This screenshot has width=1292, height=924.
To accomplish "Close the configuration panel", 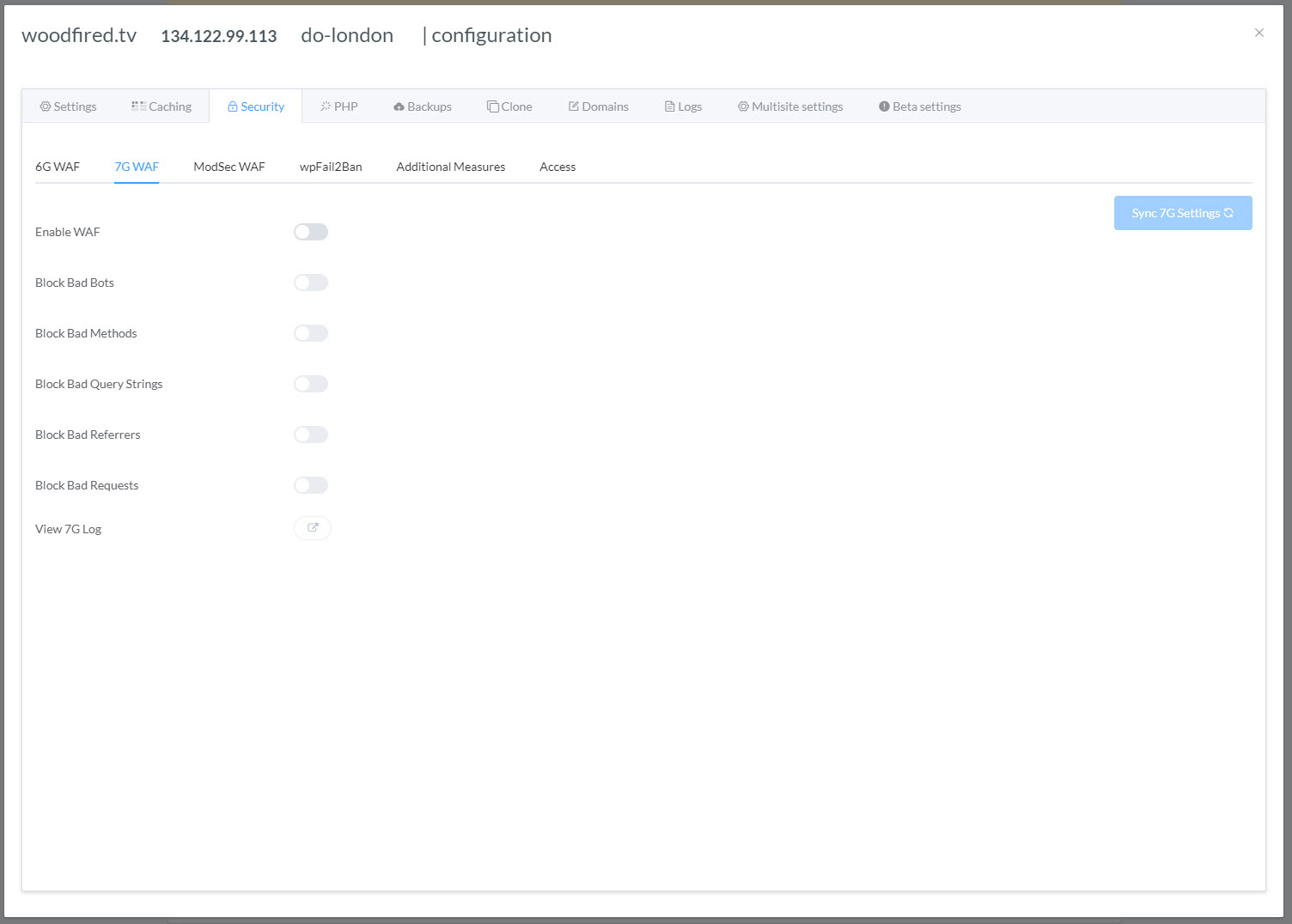I will (1259, 33).
